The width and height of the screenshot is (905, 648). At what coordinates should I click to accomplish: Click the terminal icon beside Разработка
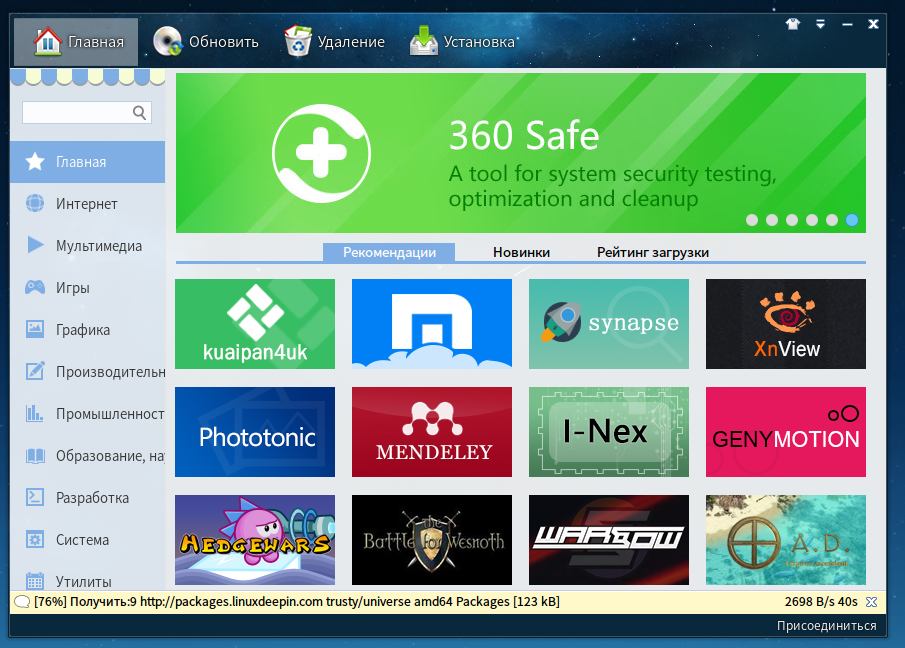pos(35,497)
